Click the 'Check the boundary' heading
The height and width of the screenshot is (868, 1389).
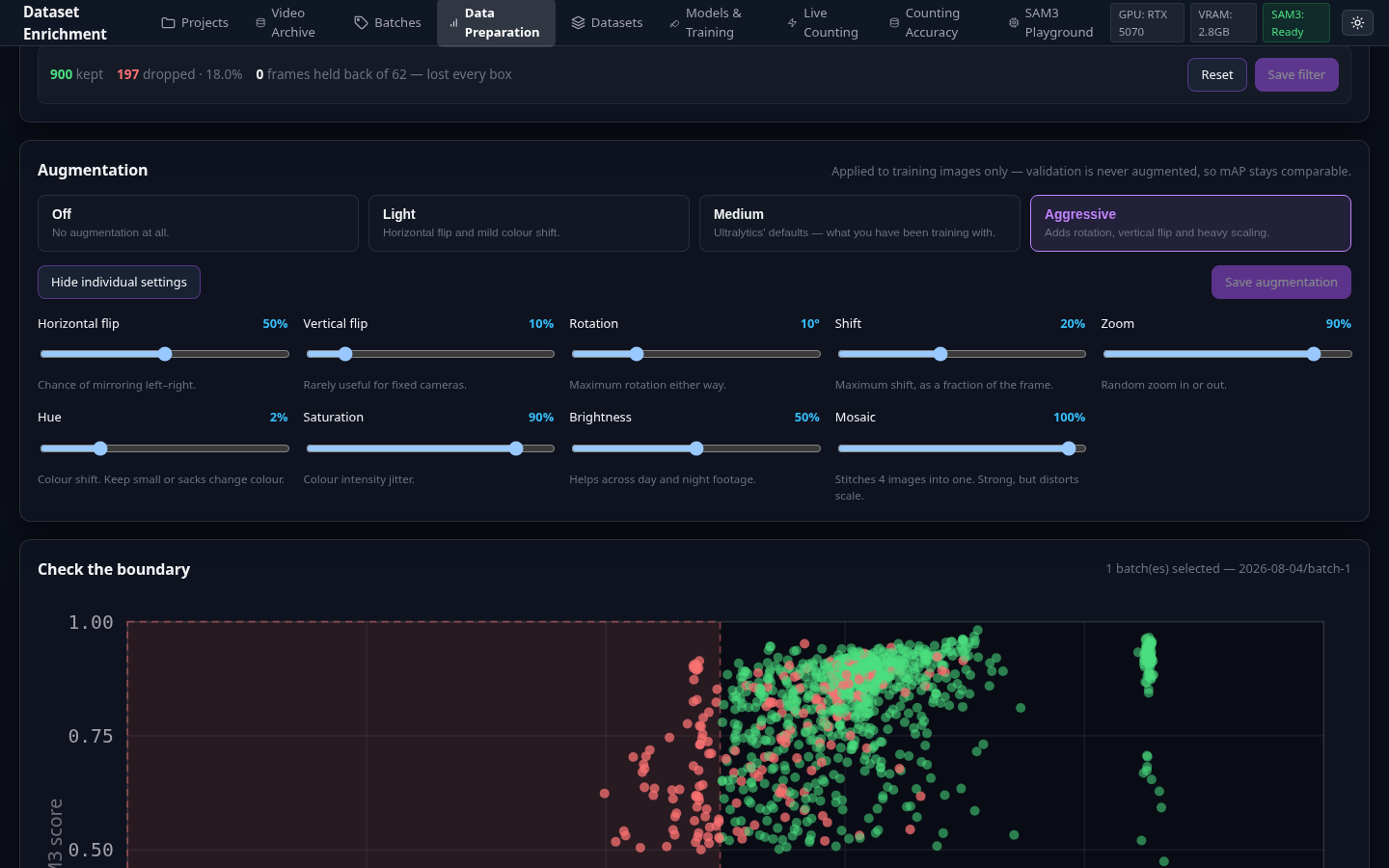114,569
